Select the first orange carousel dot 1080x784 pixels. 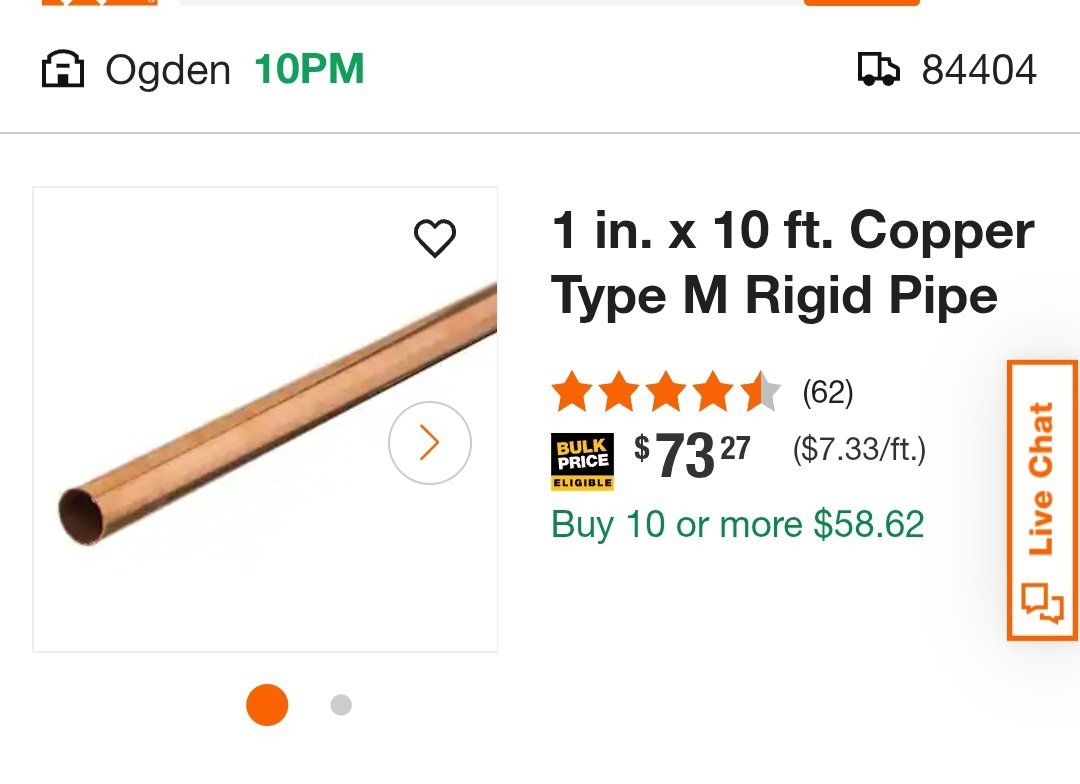(x=267, y=705)
